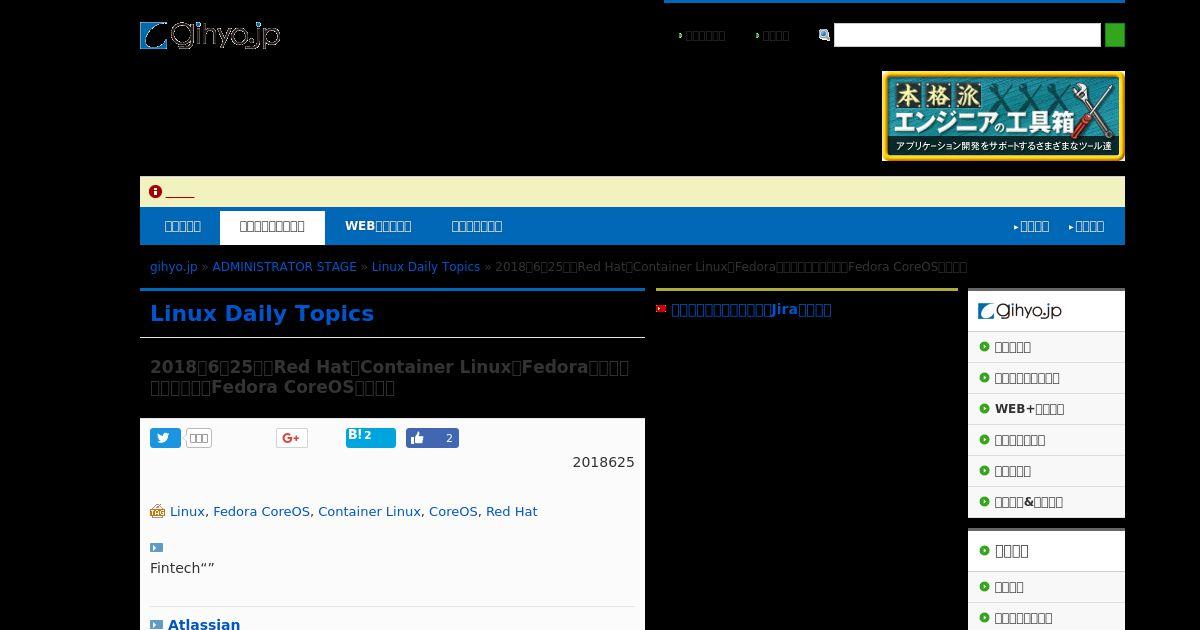The height and width of the screenshot is (630, 1200).
Task: Open the Jira headline link in the middle column
Action: [751, 309]
